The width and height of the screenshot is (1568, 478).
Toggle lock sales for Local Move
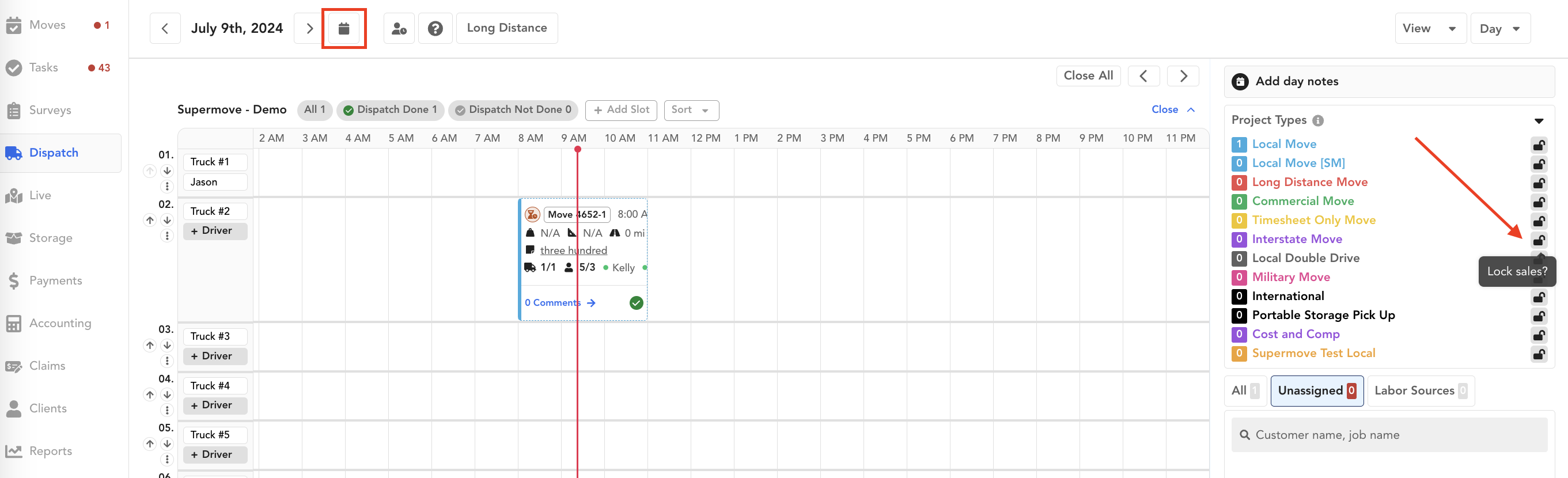tap(1539, 145)
